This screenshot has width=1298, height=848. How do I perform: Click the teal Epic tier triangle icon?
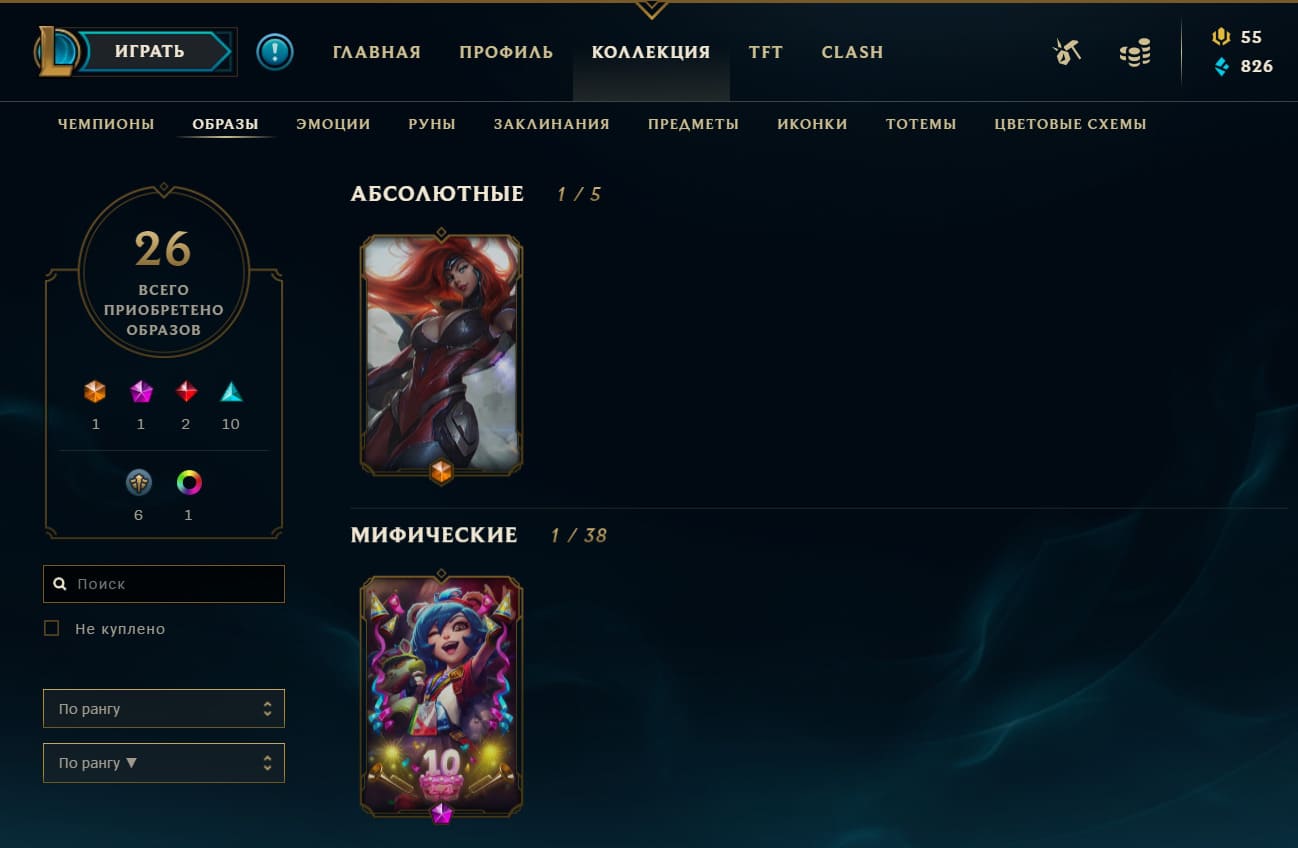232,392
